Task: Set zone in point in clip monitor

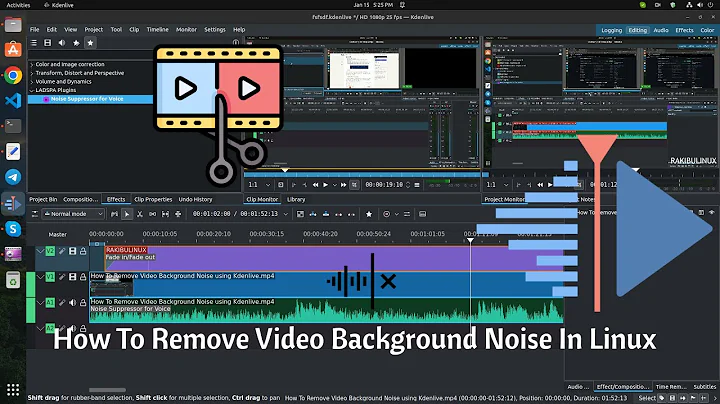Action: click(x=294, y=185)
